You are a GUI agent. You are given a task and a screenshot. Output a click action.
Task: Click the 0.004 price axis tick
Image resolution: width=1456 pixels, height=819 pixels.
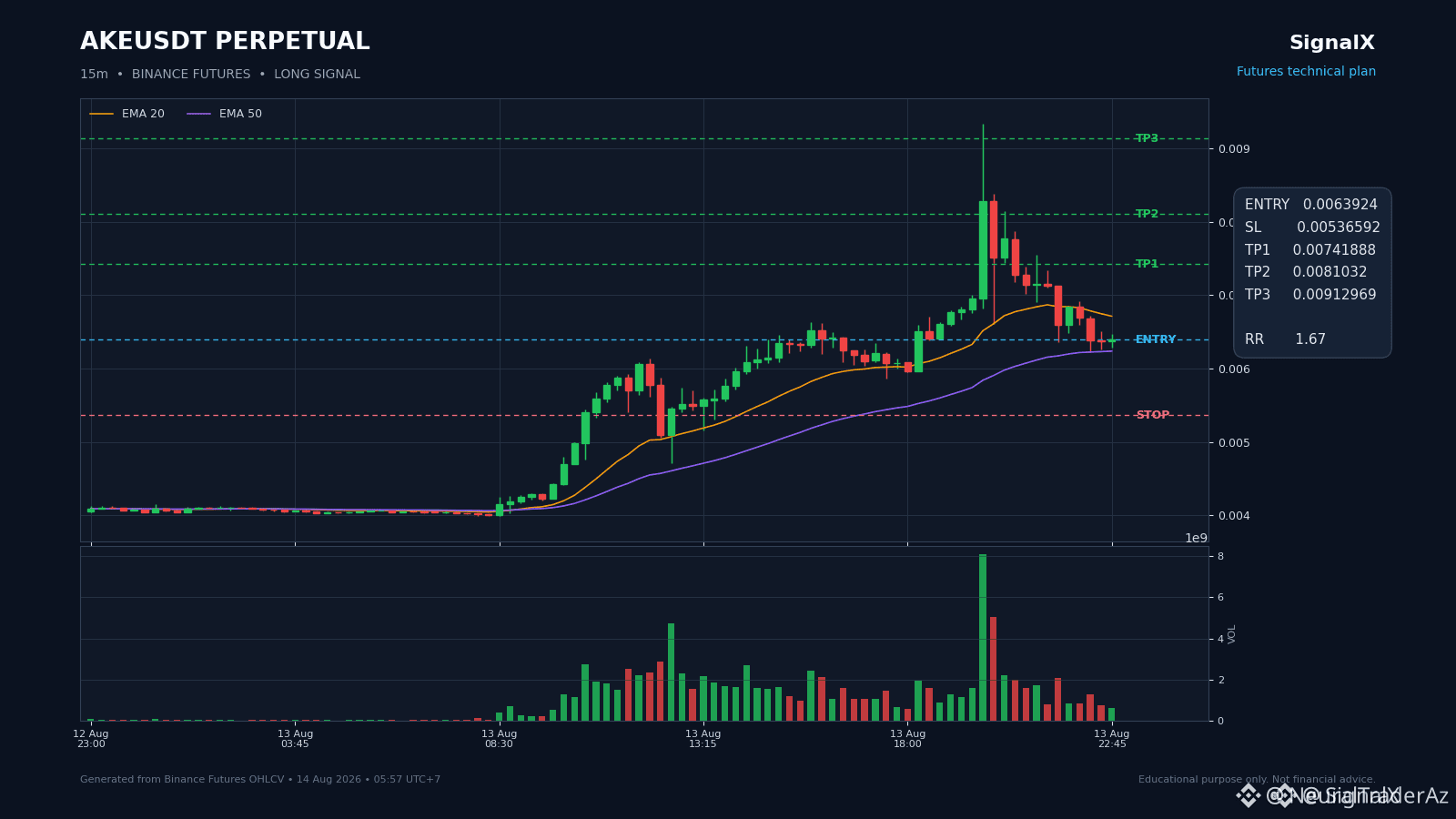pyautogui.click(x=1235, y=516)
